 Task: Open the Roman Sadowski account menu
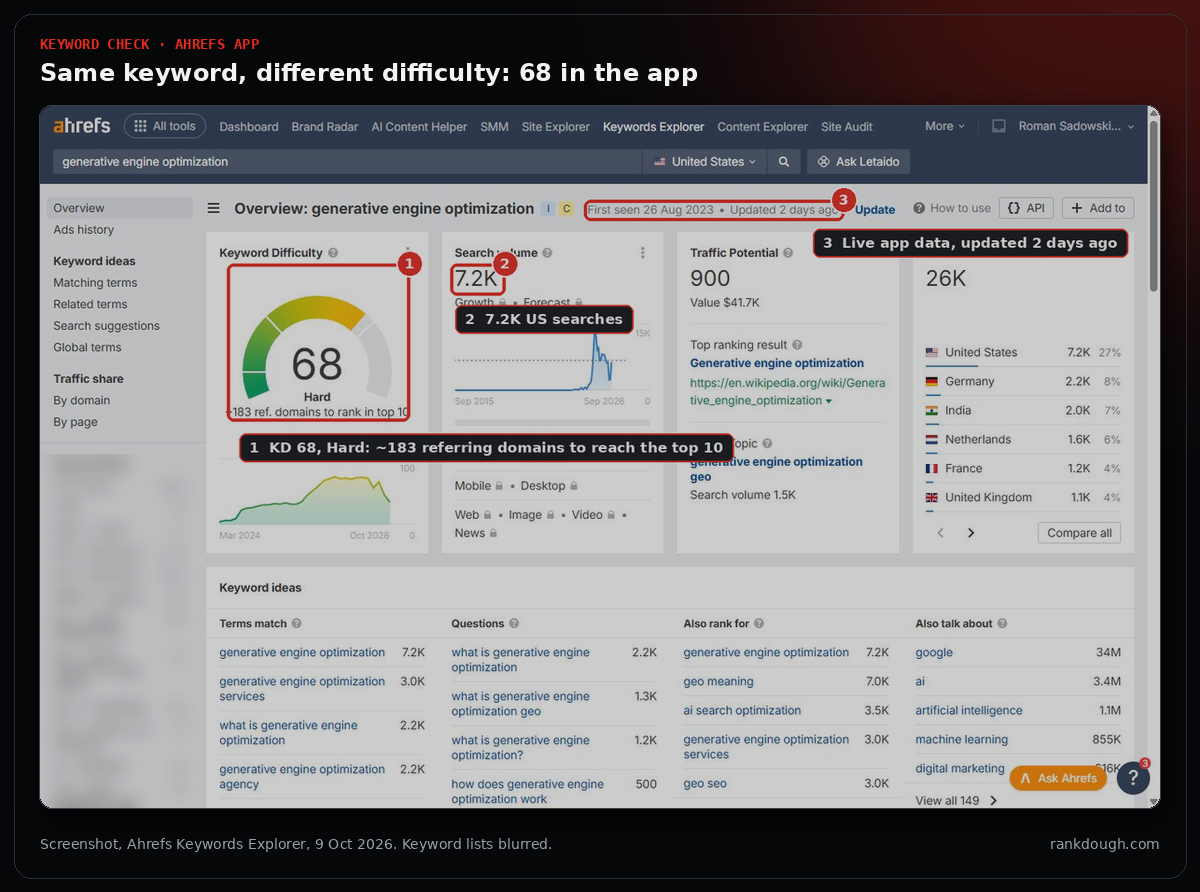tap(1077, 126)
